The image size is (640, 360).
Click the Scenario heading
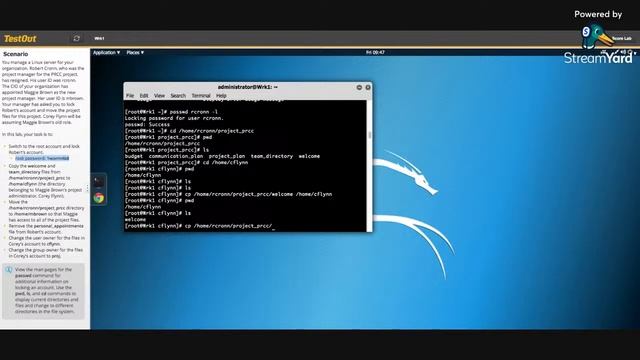point(16,54)
